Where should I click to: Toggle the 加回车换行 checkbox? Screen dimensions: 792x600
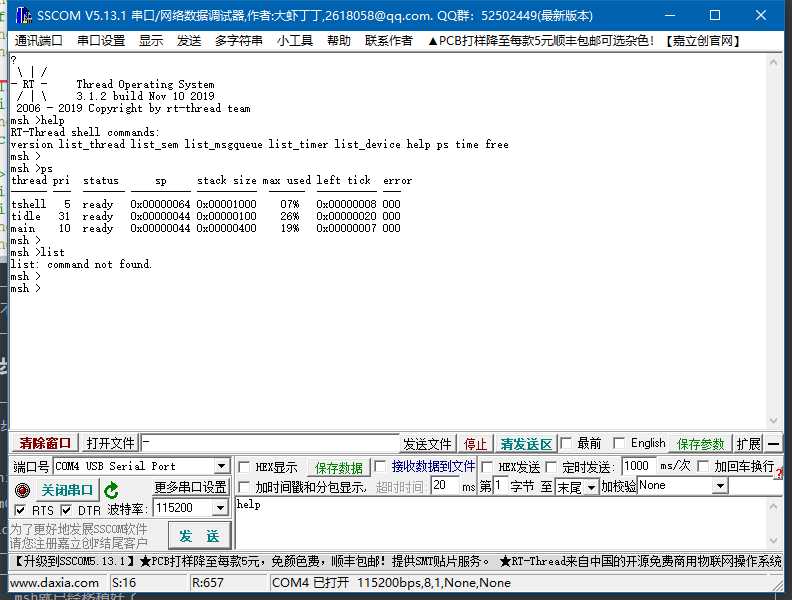[x=702, y=466]
